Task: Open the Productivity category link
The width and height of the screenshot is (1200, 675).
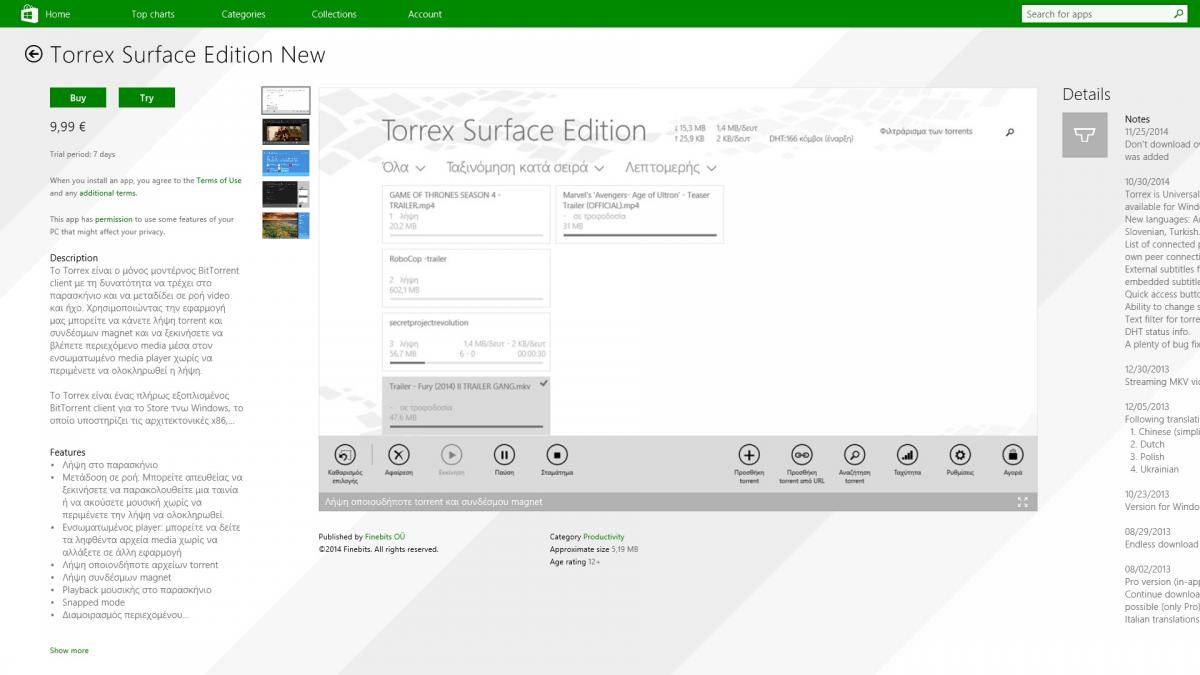Action: (x=604, y=537)
